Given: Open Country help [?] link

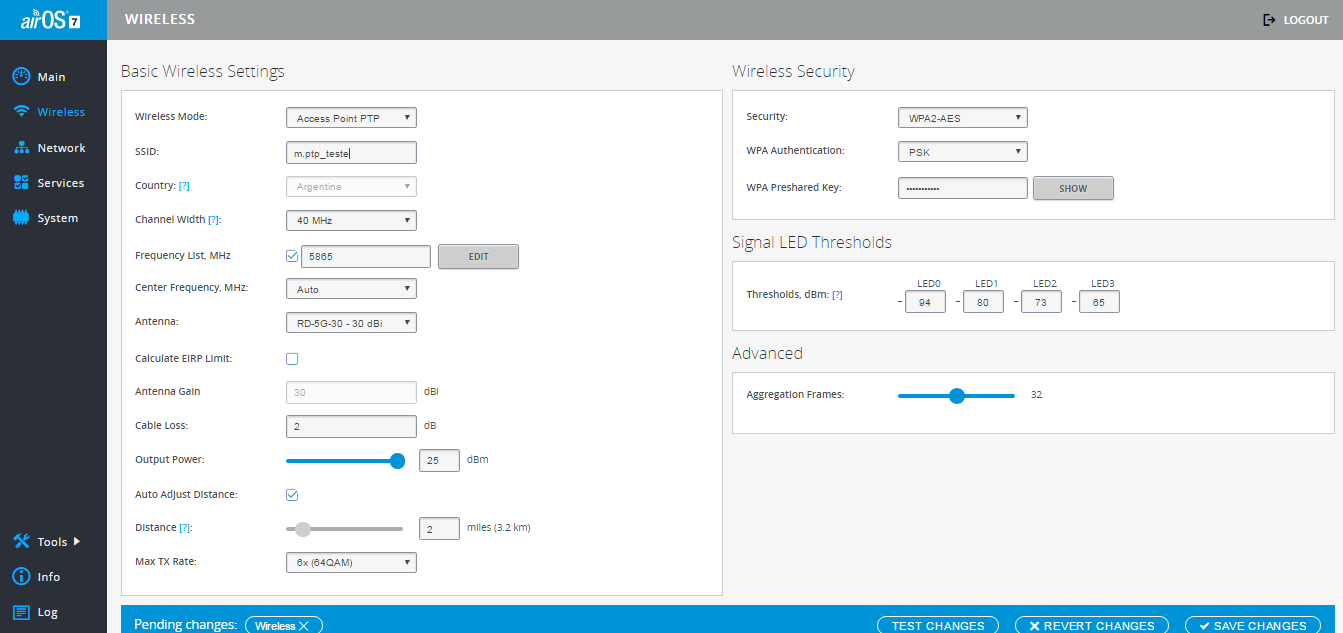Looking at the screenshot, I should click(x=184, y=186).
